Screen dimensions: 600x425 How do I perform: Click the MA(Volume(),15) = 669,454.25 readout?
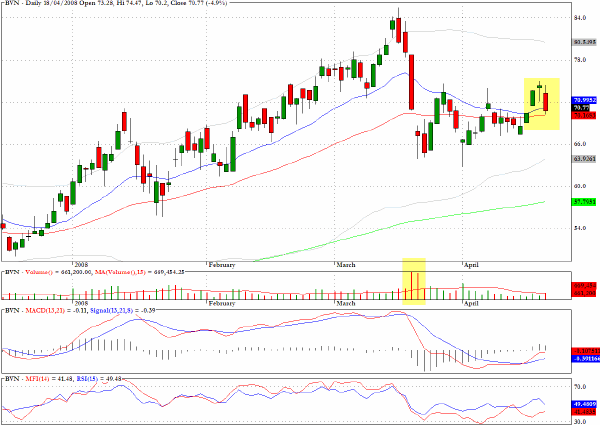139,272
